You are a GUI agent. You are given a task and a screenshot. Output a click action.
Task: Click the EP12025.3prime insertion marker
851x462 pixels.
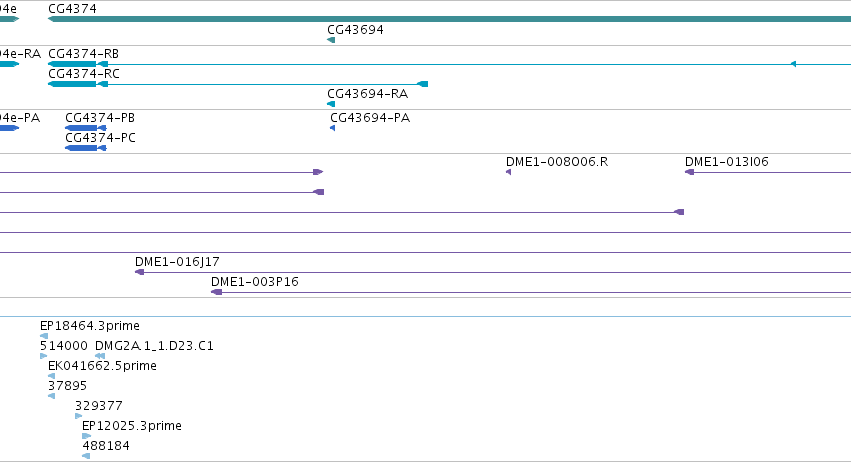tap(87, 436)
